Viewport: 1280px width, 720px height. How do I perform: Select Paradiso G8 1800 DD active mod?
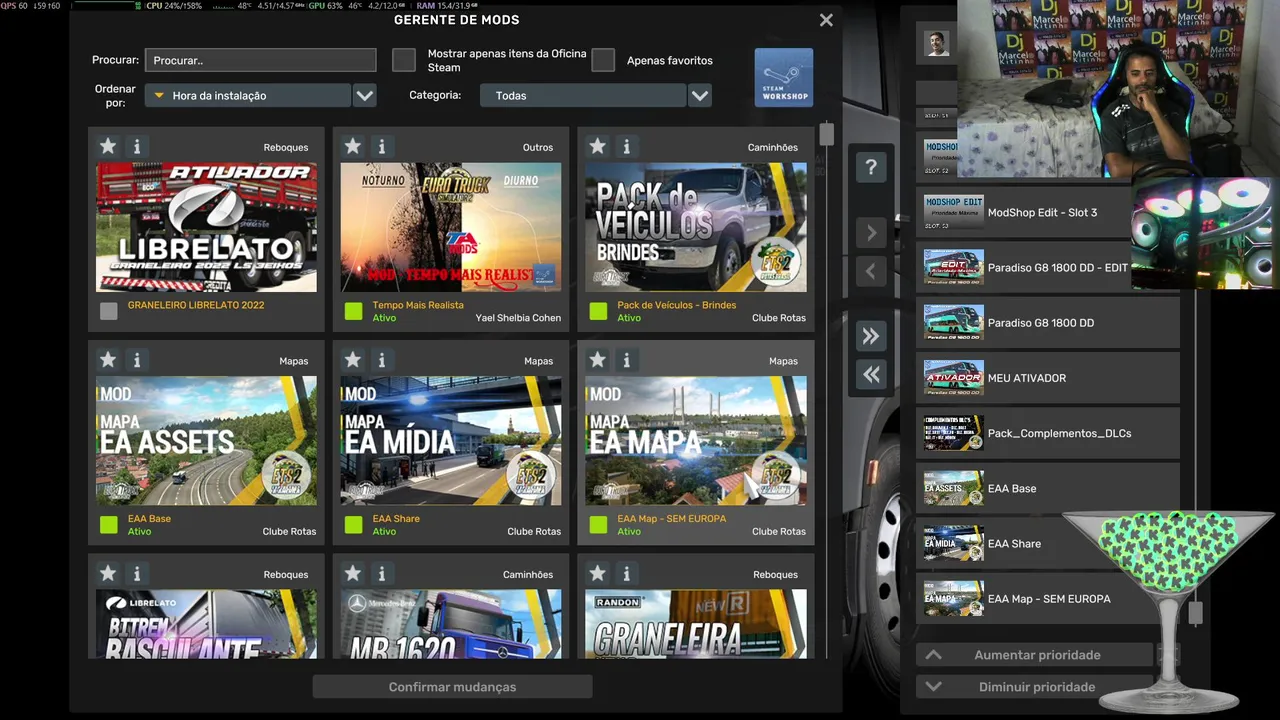pos(1047,322)
